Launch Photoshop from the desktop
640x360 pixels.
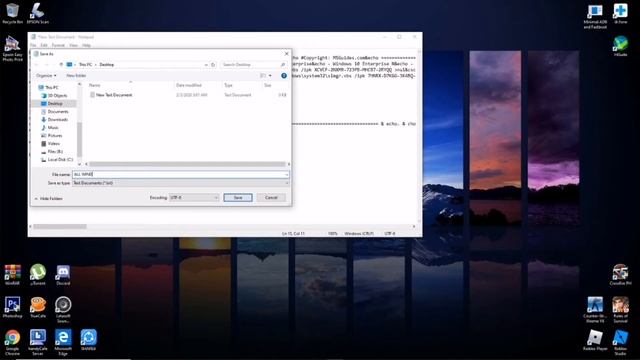[x=12, y=307]
